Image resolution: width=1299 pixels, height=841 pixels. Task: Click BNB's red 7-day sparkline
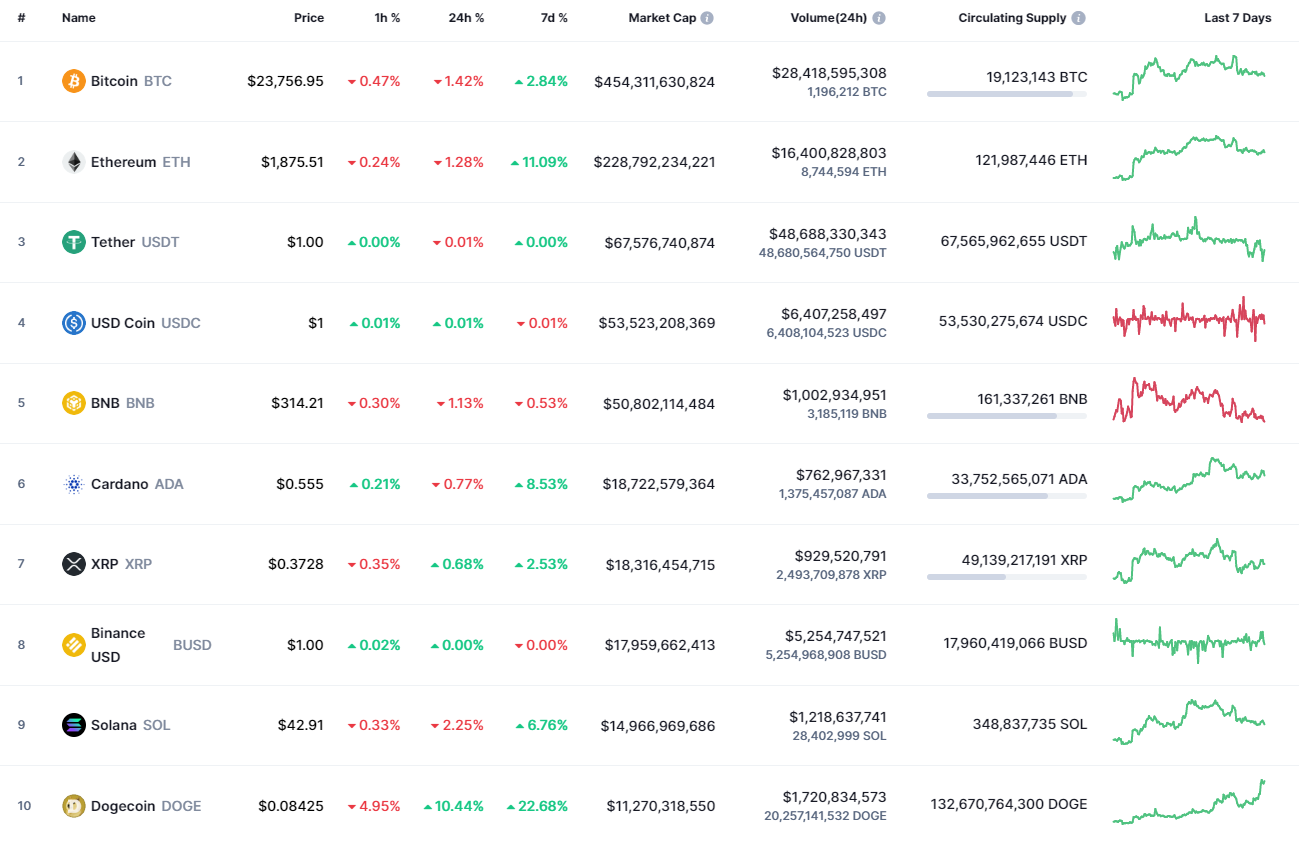click(1189, 400)
